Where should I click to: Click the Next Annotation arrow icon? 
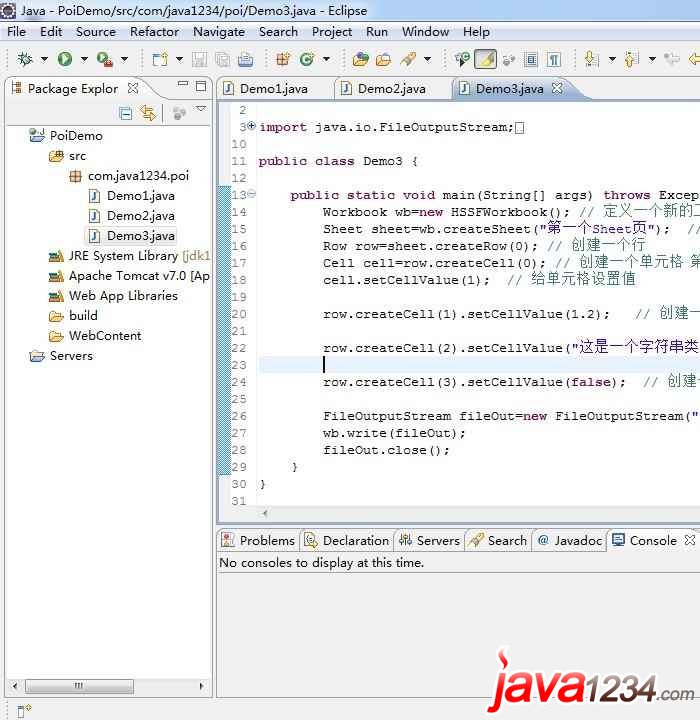coord(592,59)
